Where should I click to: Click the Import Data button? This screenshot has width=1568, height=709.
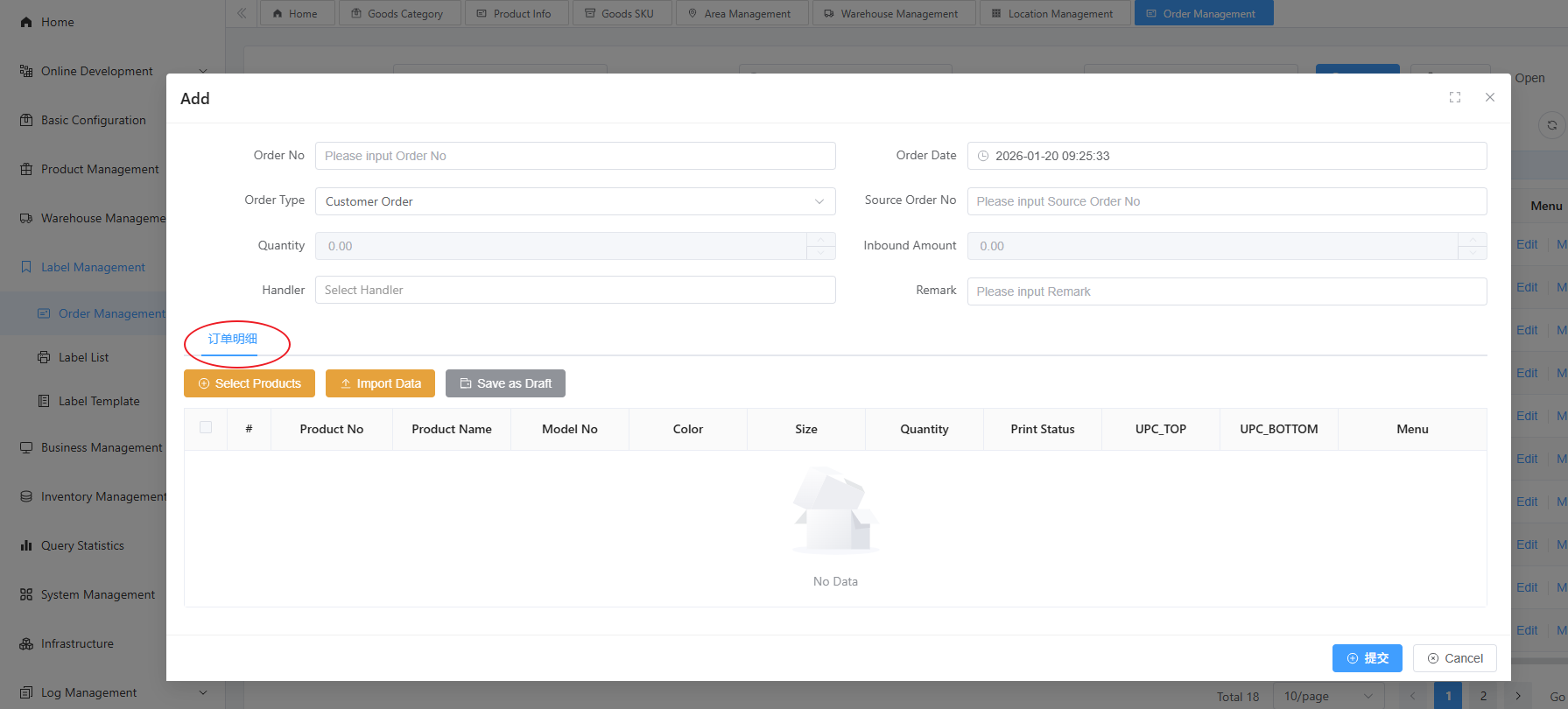pos(380,383)
